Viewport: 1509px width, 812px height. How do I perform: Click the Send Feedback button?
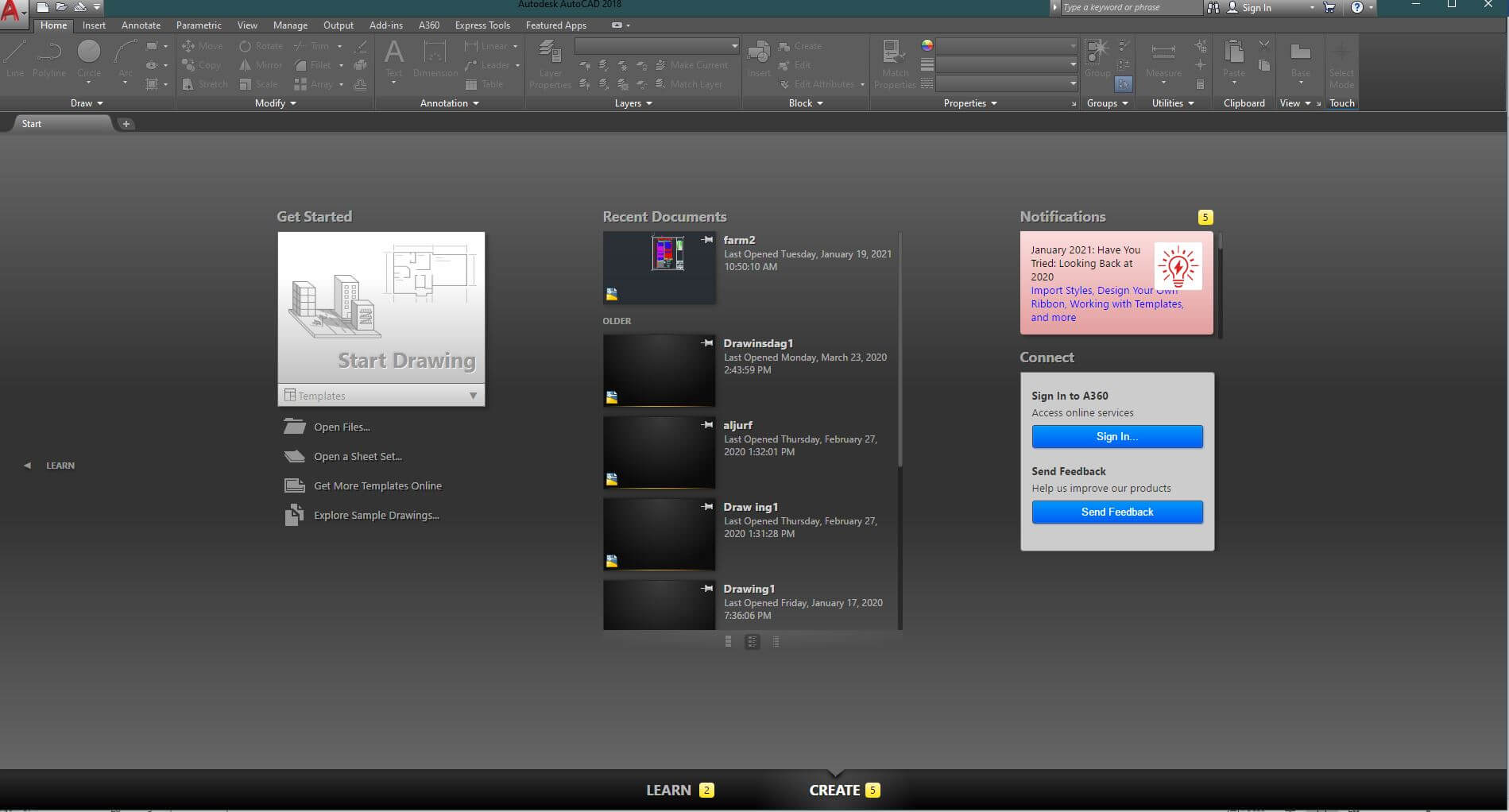coord(1117,512)
